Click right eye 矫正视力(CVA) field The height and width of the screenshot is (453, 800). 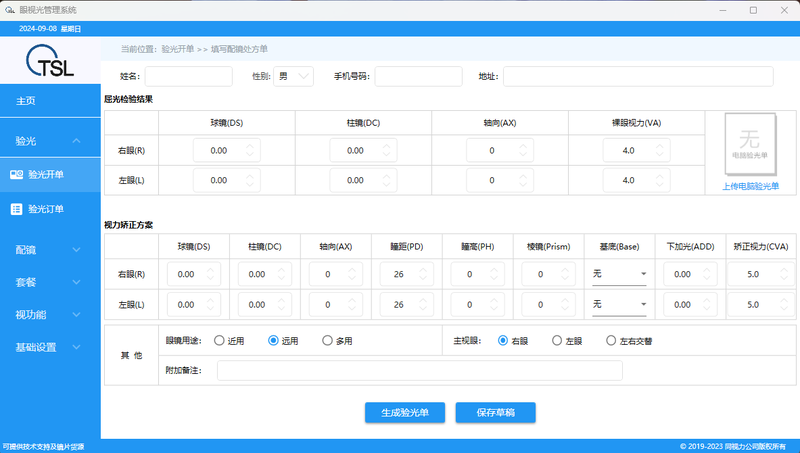click(760, 274)
